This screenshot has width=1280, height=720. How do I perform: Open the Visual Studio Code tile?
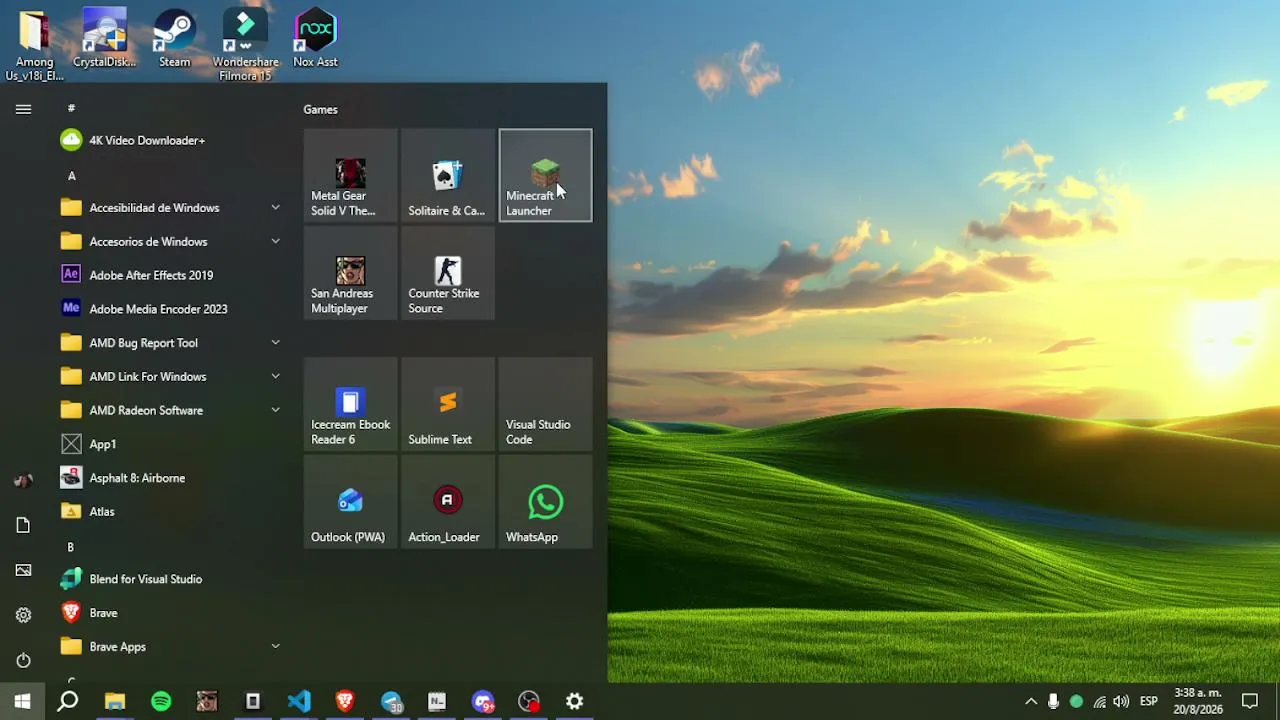(545, 404)
